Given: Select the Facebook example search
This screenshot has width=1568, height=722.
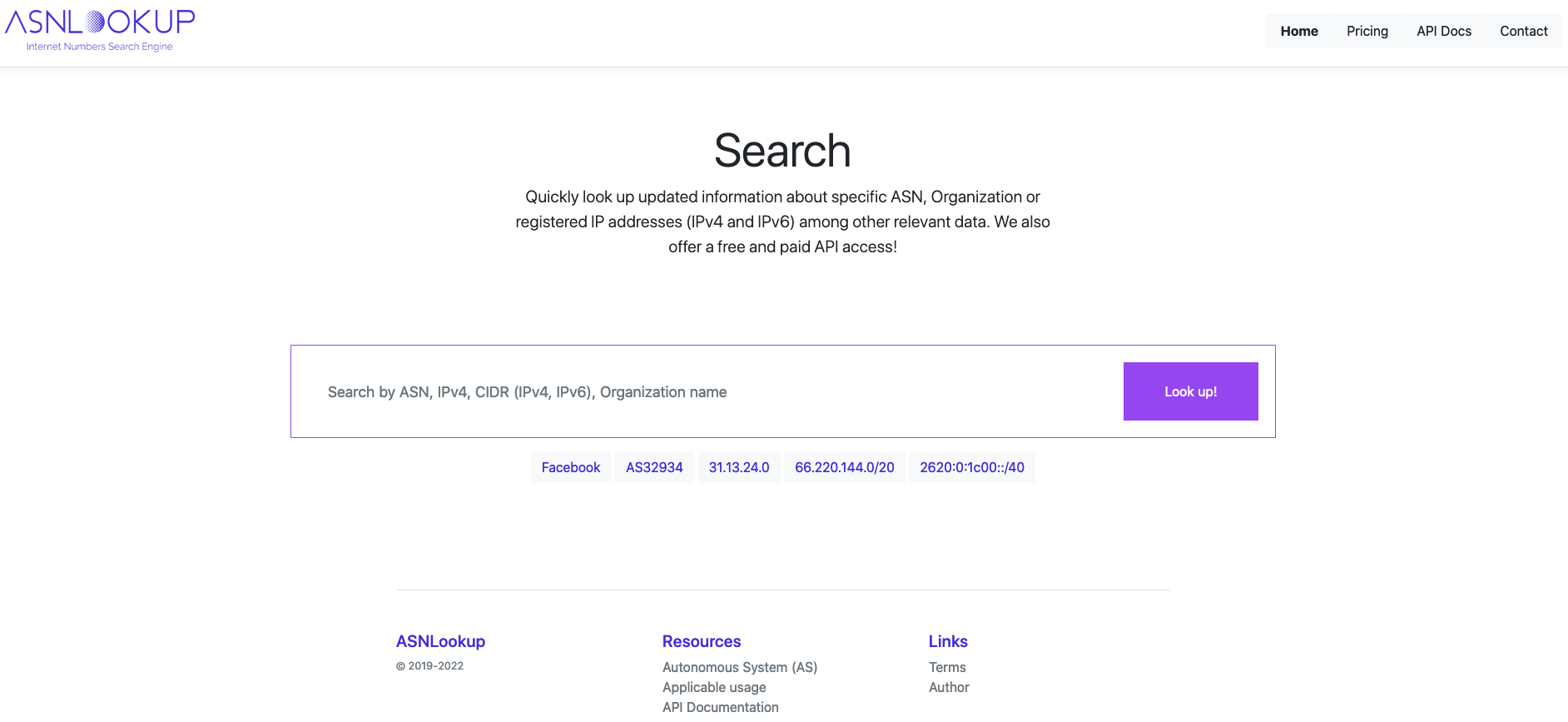Looking at the screenshot, I should pos(570,467).
